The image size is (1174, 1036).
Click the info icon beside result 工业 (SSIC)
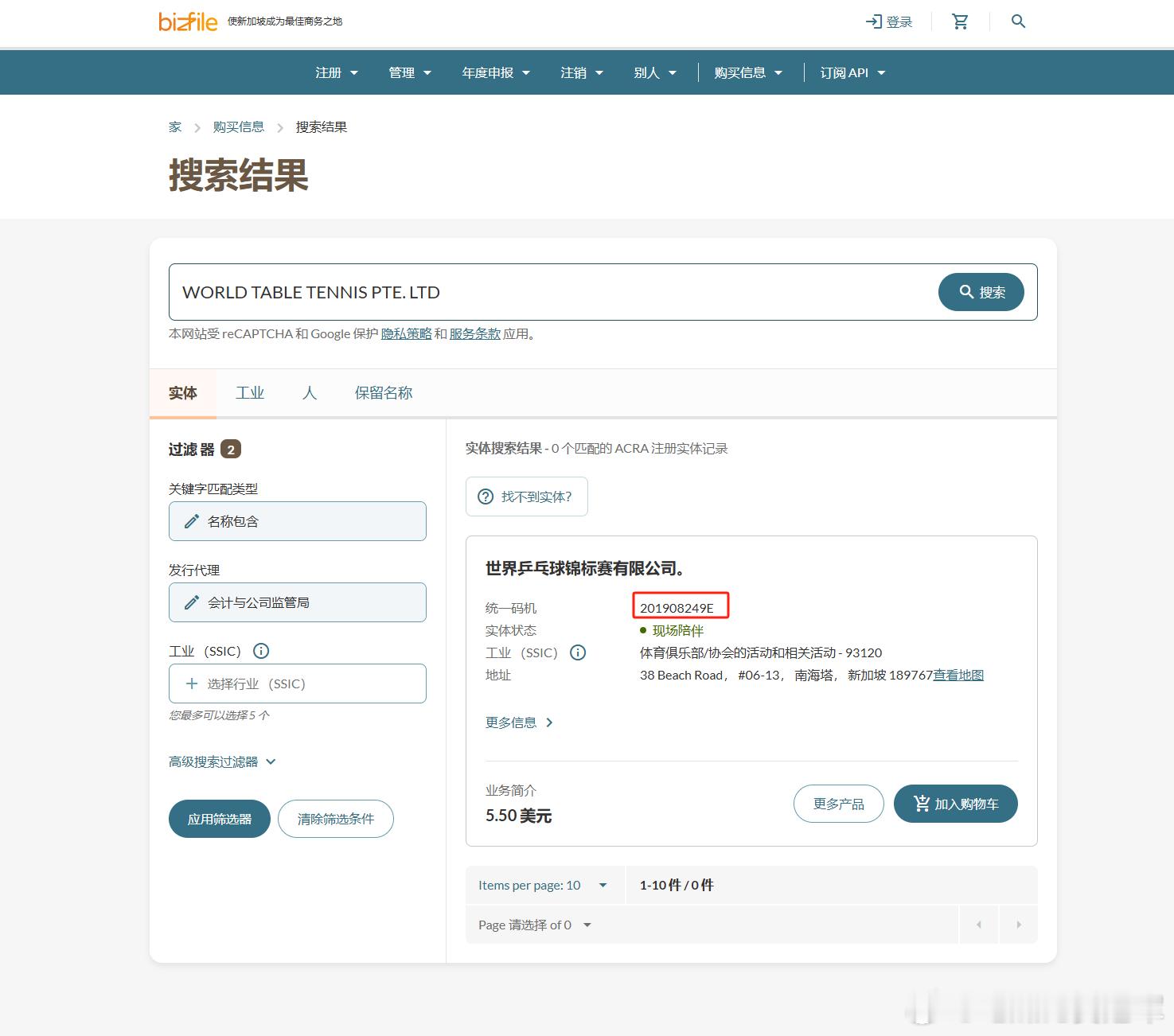click(579, 652)
